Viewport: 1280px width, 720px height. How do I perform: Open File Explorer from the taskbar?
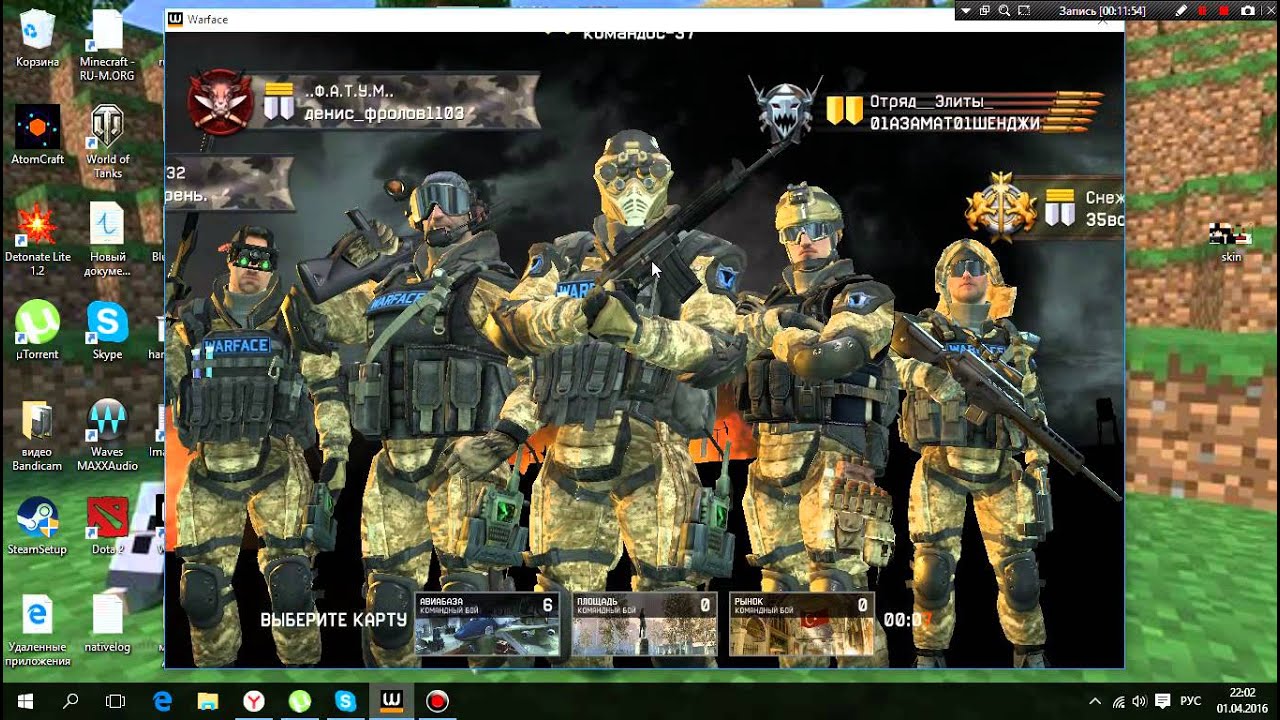pos(208,701)
